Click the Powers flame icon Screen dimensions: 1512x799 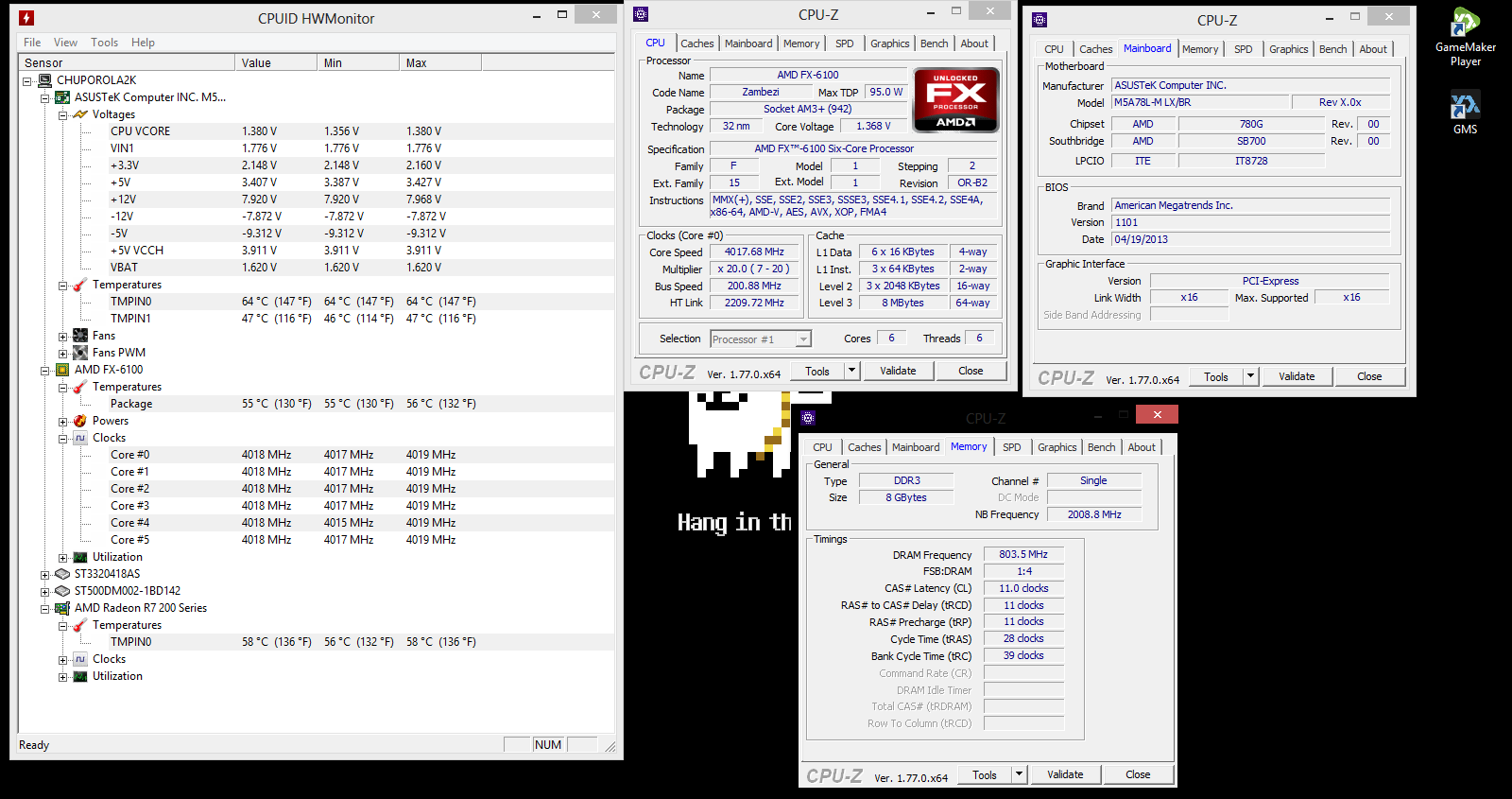point(80,421)
